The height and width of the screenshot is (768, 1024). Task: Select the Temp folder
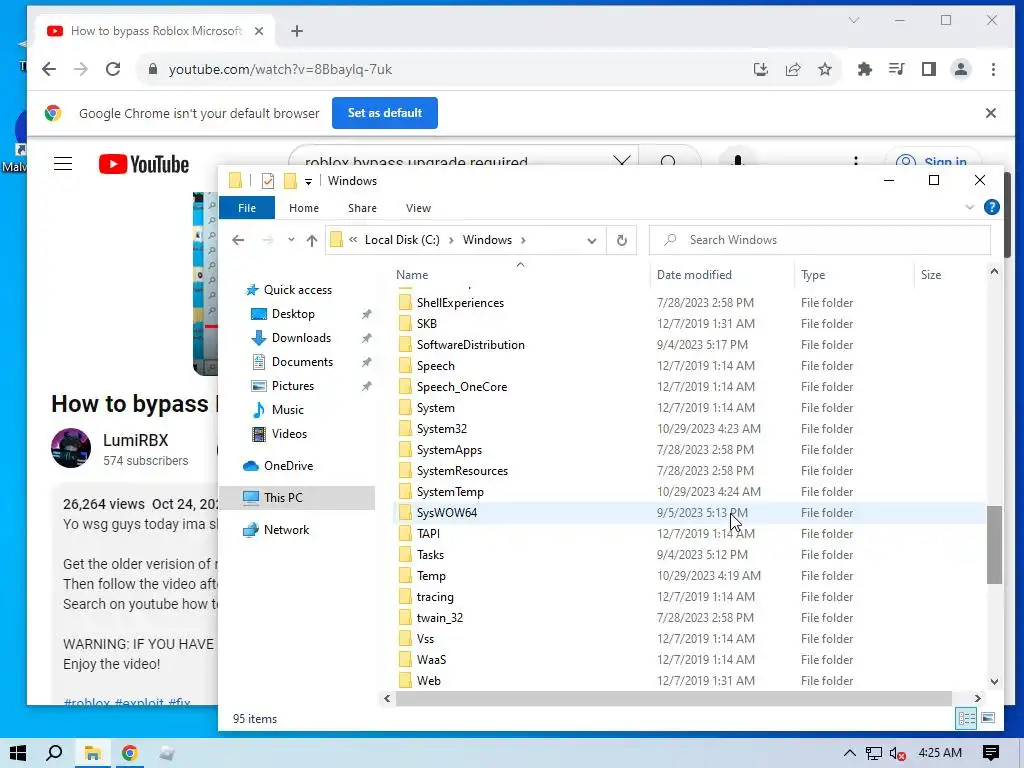431,576
